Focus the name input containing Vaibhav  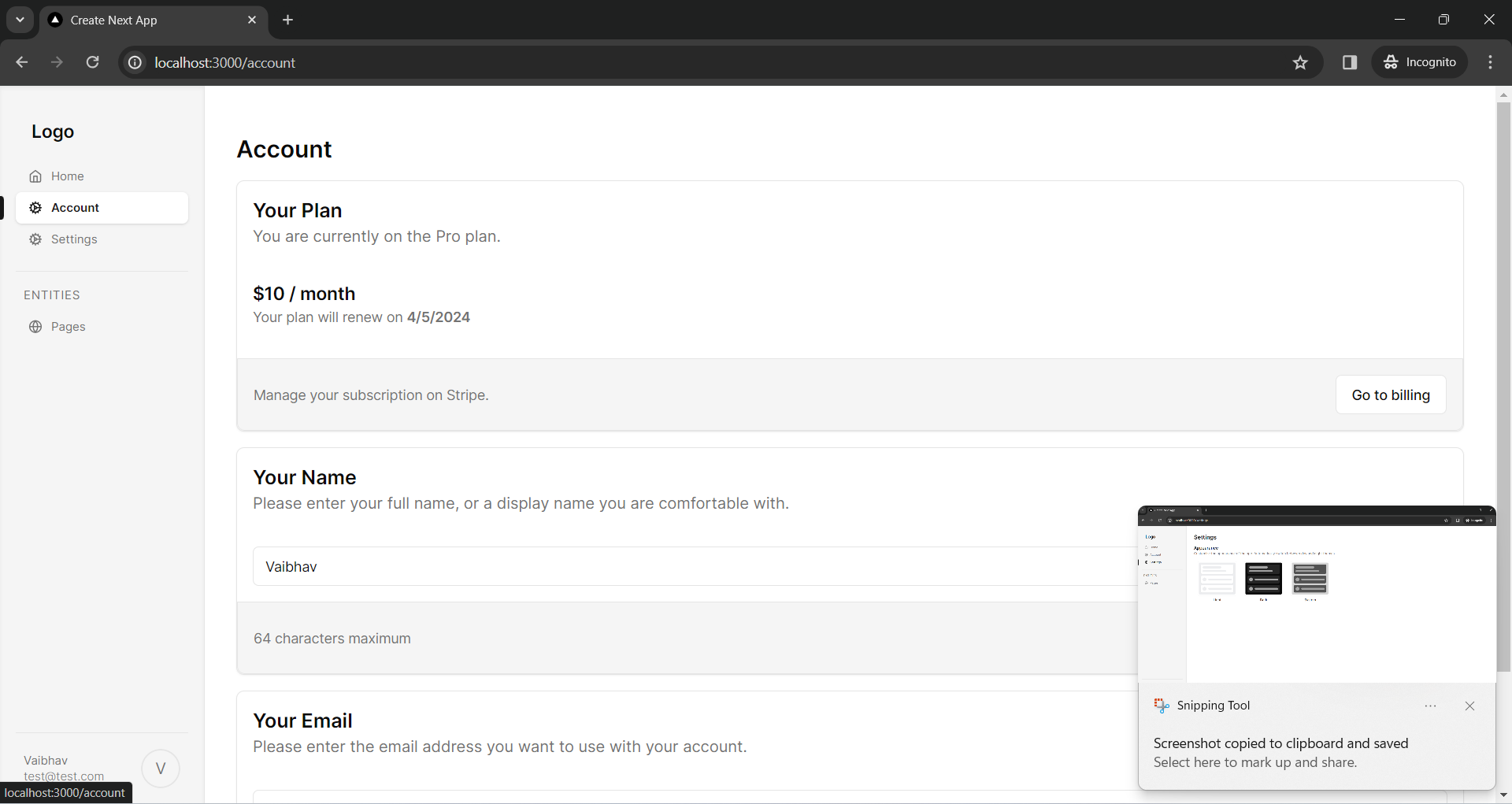pos(695,566)
